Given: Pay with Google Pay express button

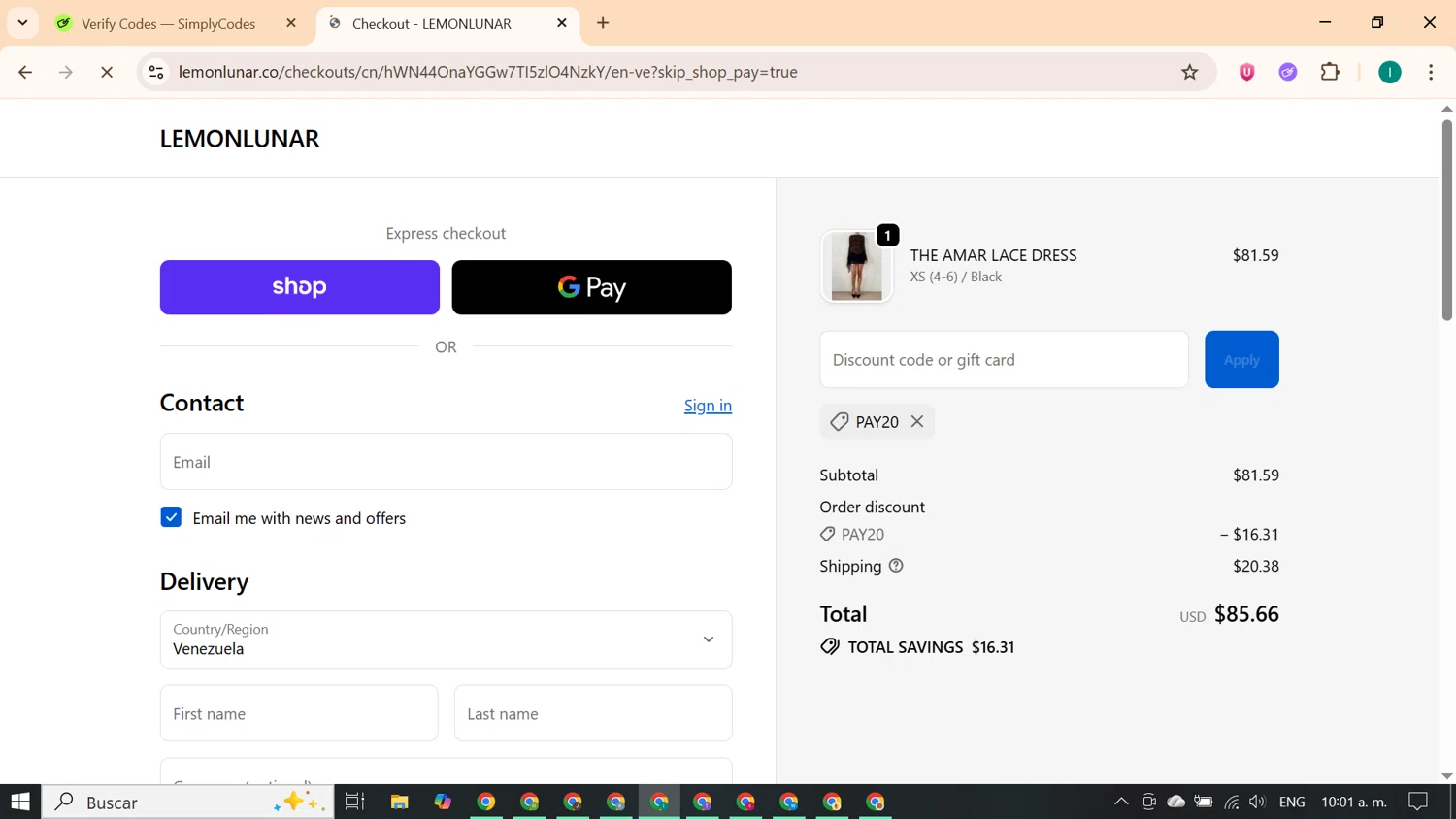Looking at the screenshot, I should click(592, 287).
